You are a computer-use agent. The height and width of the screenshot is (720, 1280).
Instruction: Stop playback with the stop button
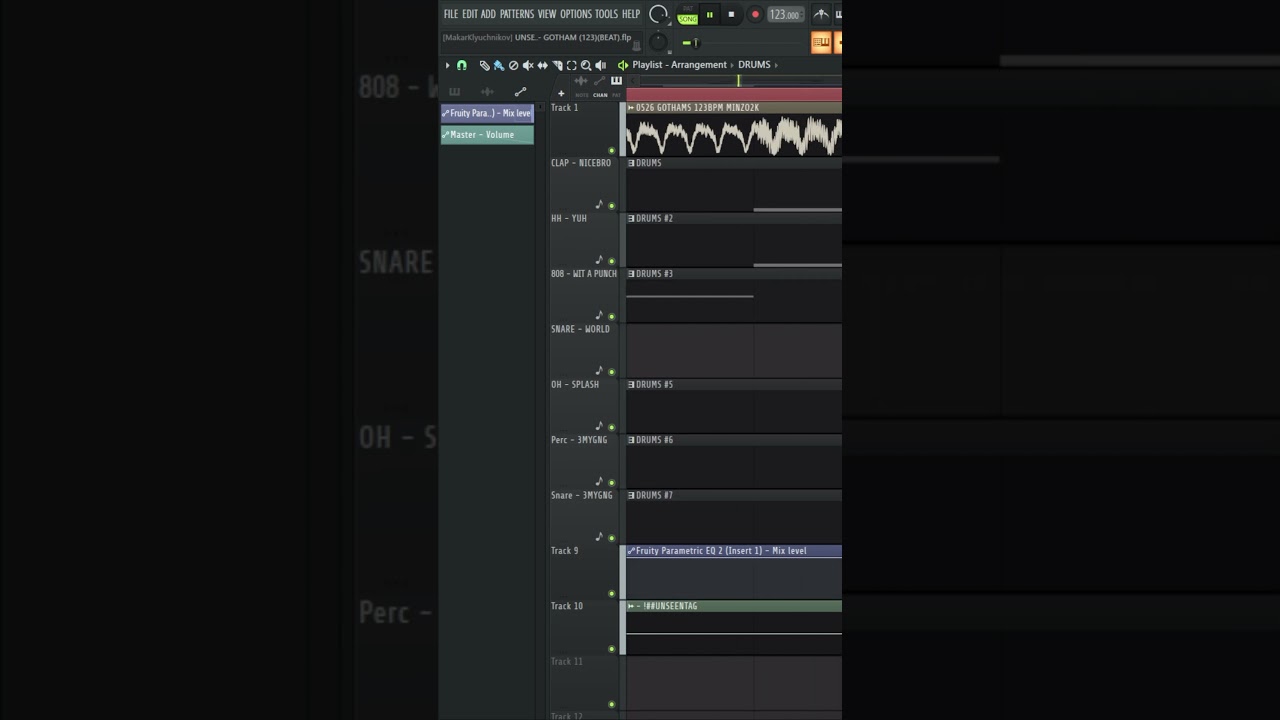tap(731, 14)
